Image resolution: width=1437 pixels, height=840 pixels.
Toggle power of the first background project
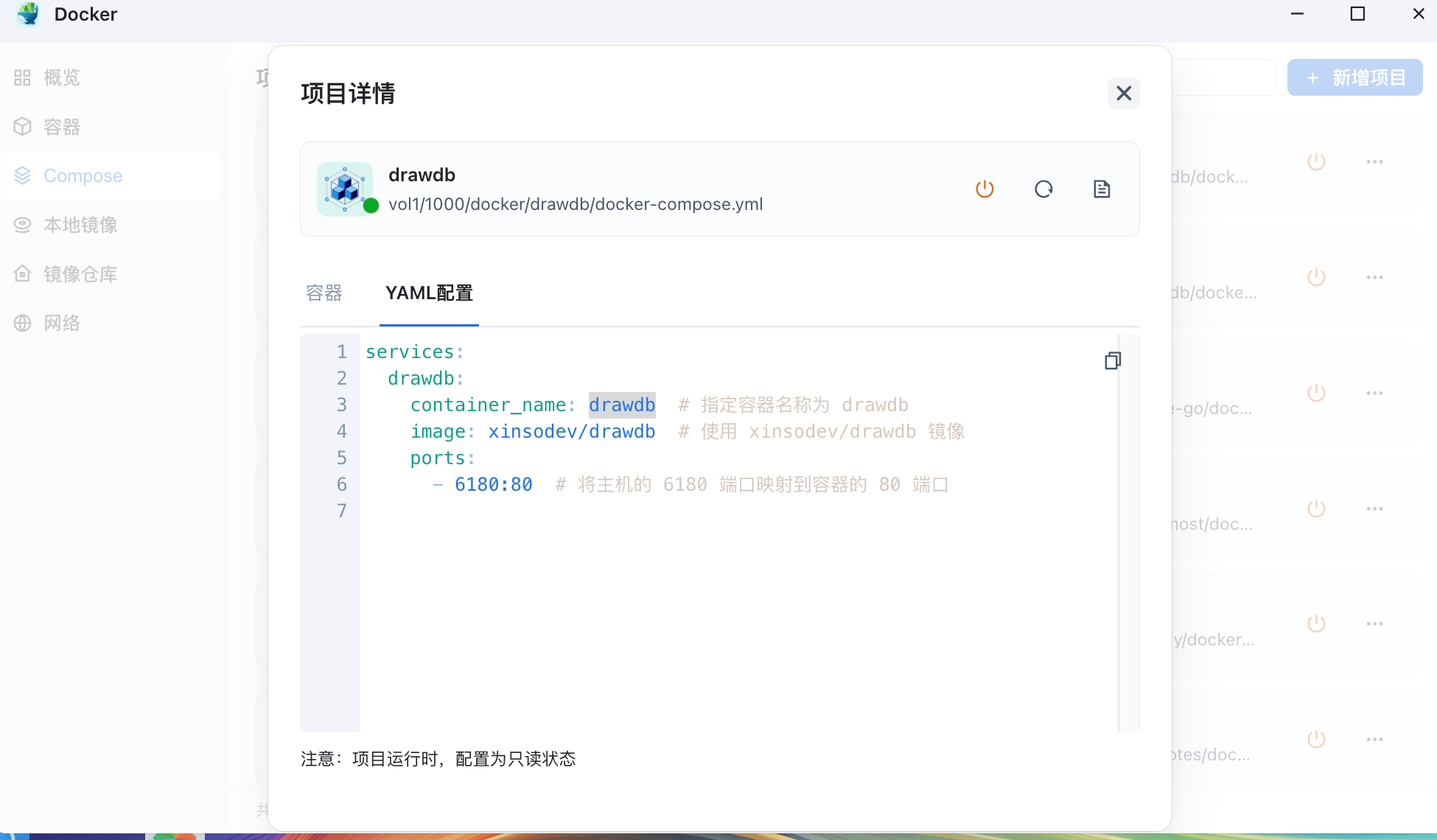1316,161
